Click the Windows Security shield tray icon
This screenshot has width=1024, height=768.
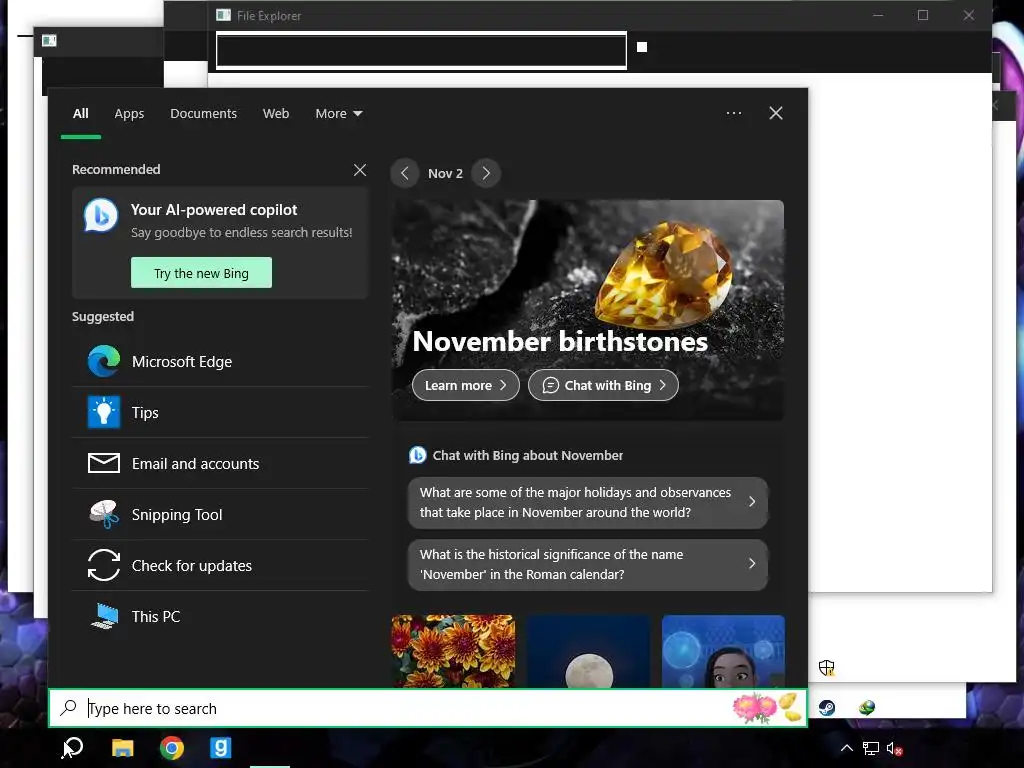[827, 667]
